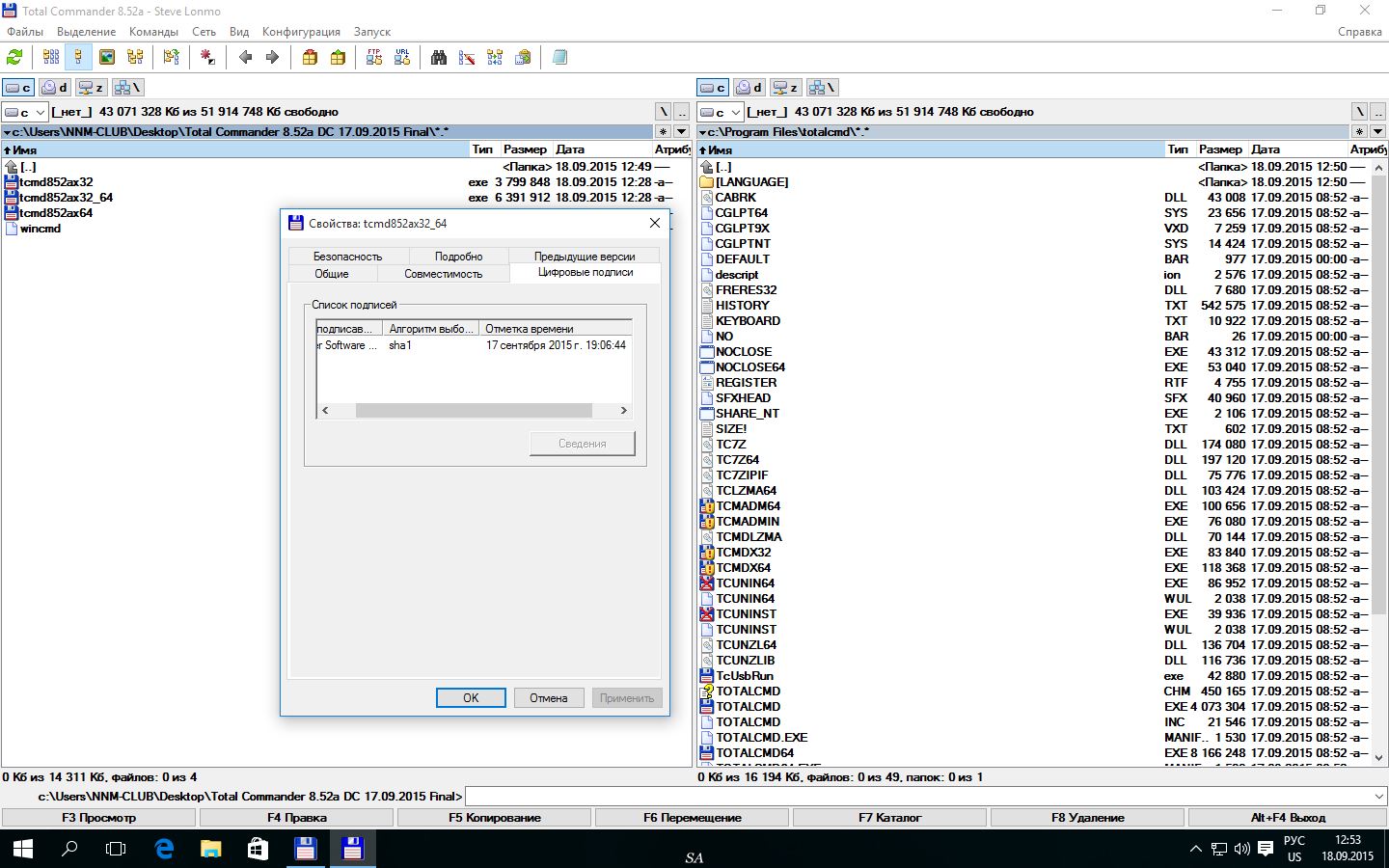This screenshot has width=1389, height=868.
Task: Pack files with the archive icon
Action: point(310,58)
